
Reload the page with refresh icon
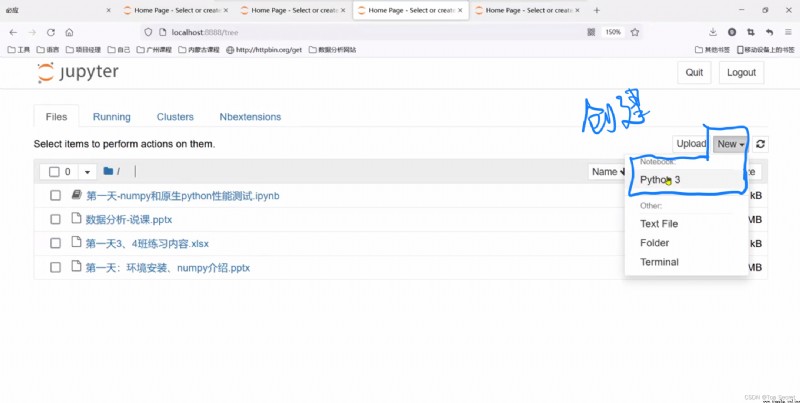click(x=51, y=32)
